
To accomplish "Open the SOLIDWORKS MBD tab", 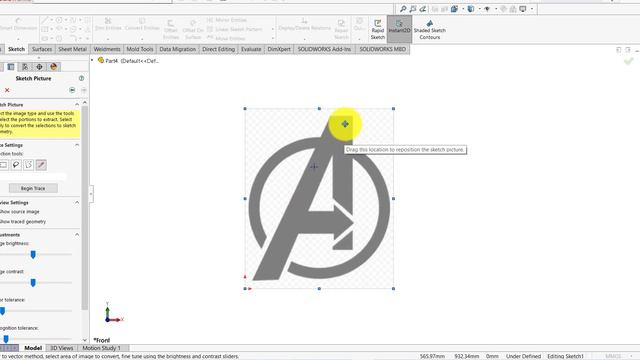I will (382, 49).
